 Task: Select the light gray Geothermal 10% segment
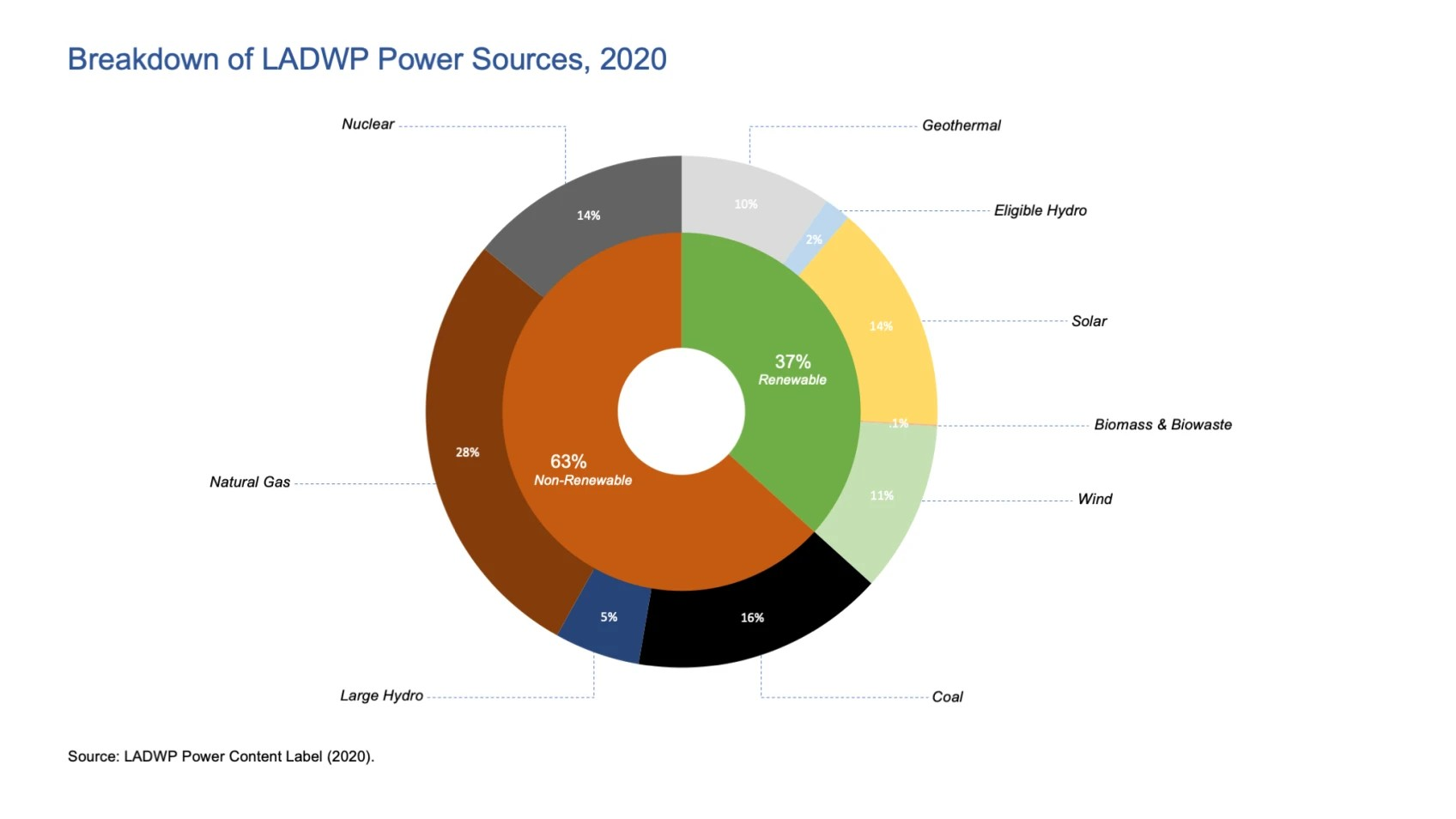tap(746, 204)
